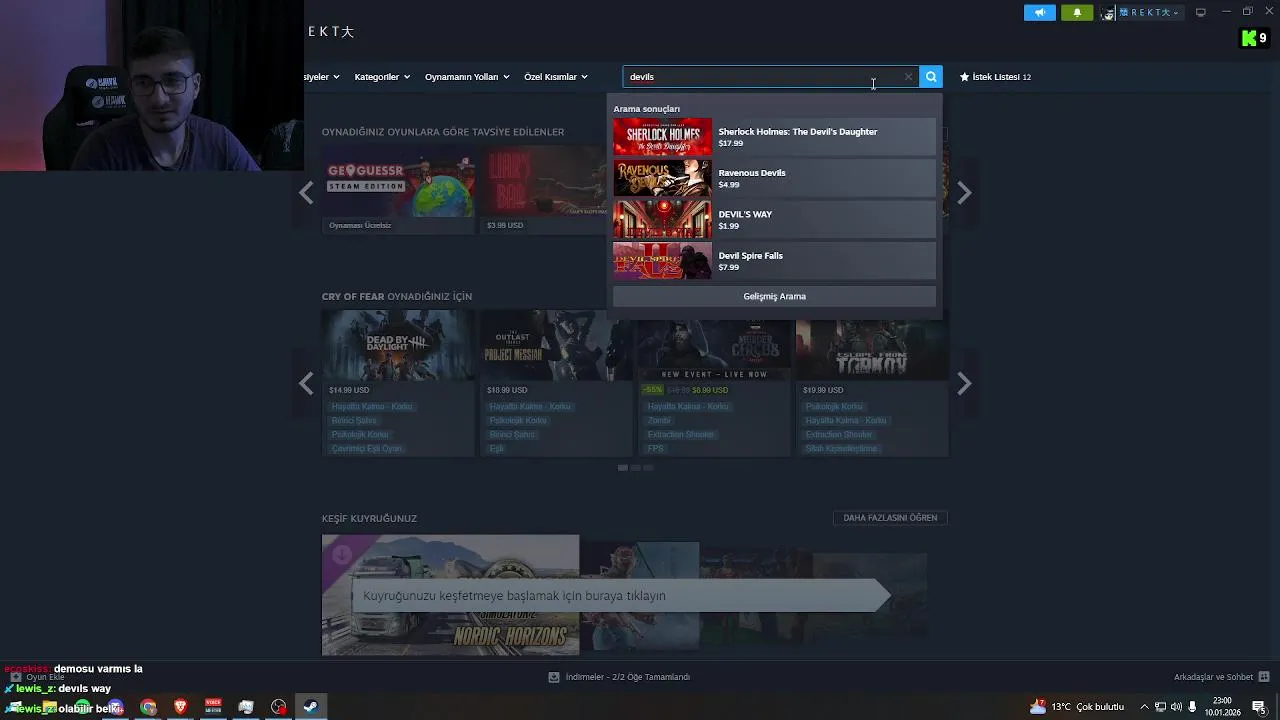Go to next recommended games with right arrow
The height and width of the screenshot is (720, 1280).
coord(964,193)
